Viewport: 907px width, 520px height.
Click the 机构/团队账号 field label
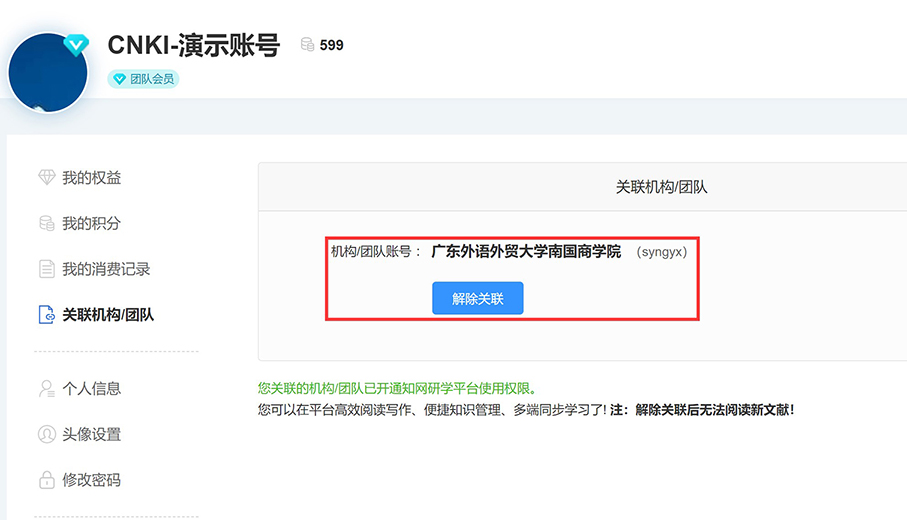click(x=376, y=252)
